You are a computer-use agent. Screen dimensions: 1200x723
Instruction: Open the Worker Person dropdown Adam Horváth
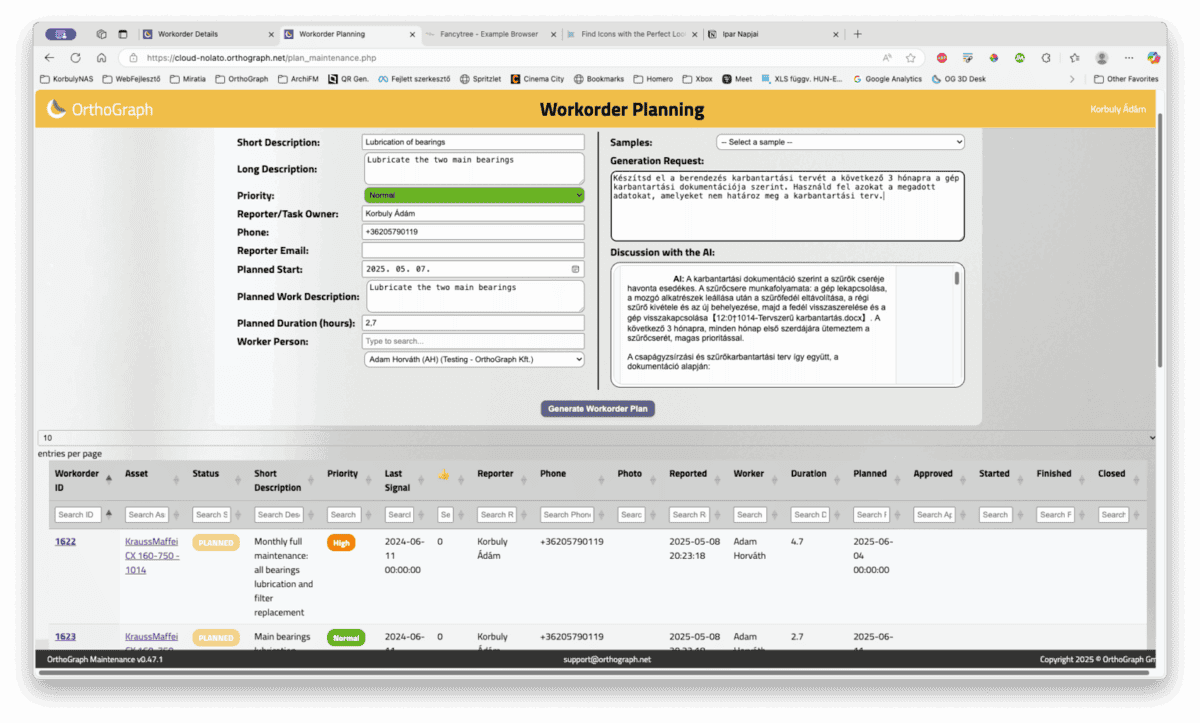(x=474, y=359)
